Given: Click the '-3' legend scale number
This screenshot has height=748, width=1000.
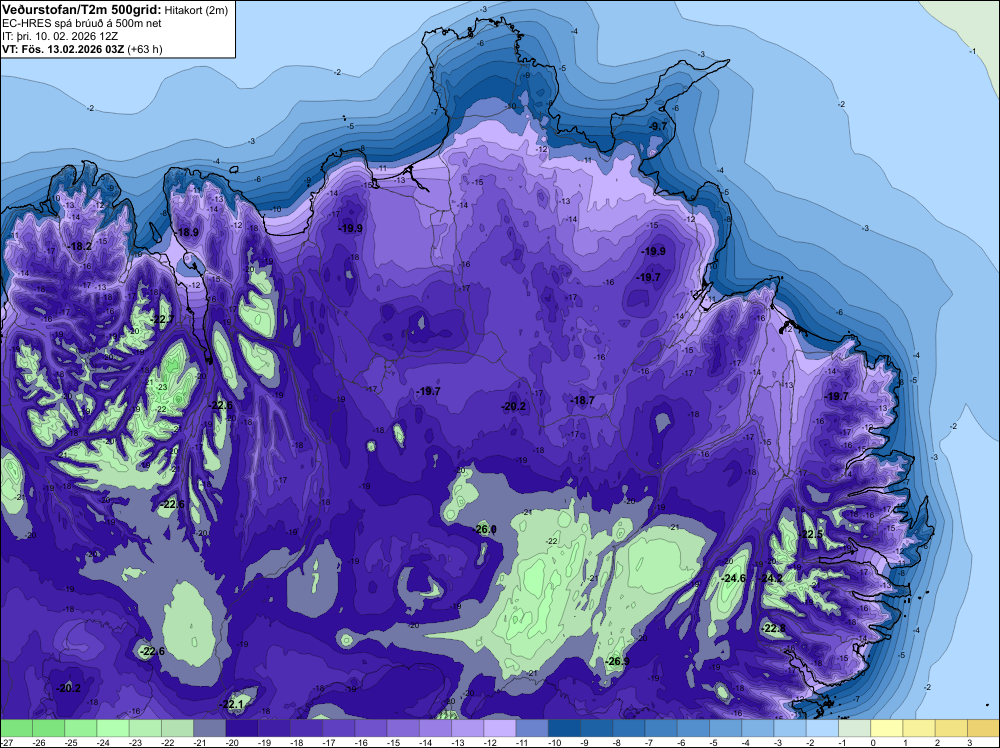Looking at the screenshot, I should pyautogui.click(x=780, y=742).
